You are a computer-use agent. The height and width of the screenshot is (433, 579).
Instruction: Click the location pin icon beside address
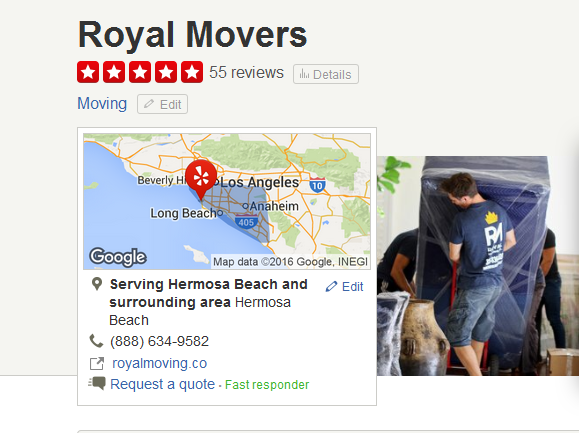click(x=97, y=284)
